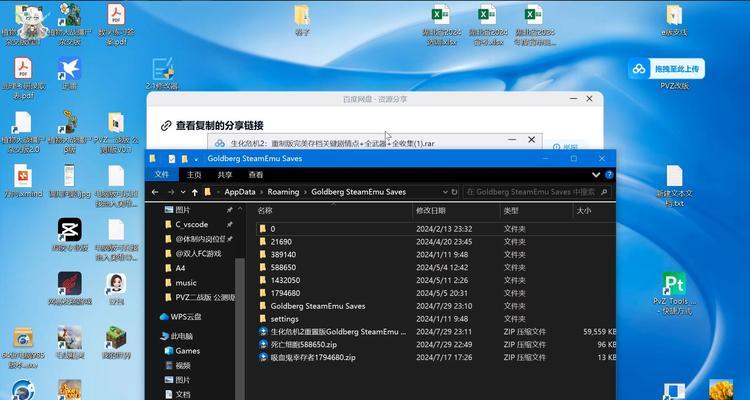Click the search magnifier icon
Image resolution: width=750 pixels, height=400 pixels.
point(604,192)
